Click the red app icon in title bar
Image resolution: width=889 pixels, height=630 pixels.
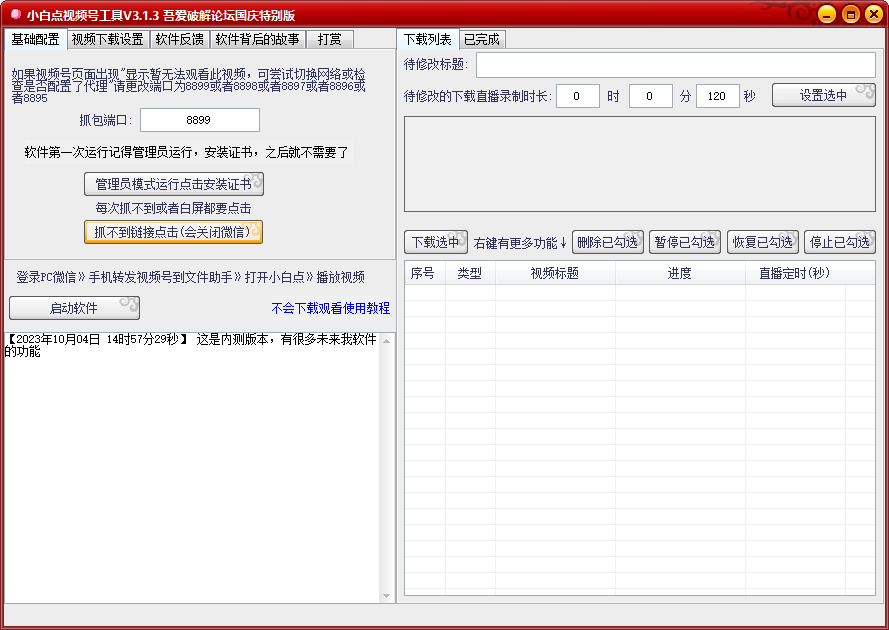15,14
